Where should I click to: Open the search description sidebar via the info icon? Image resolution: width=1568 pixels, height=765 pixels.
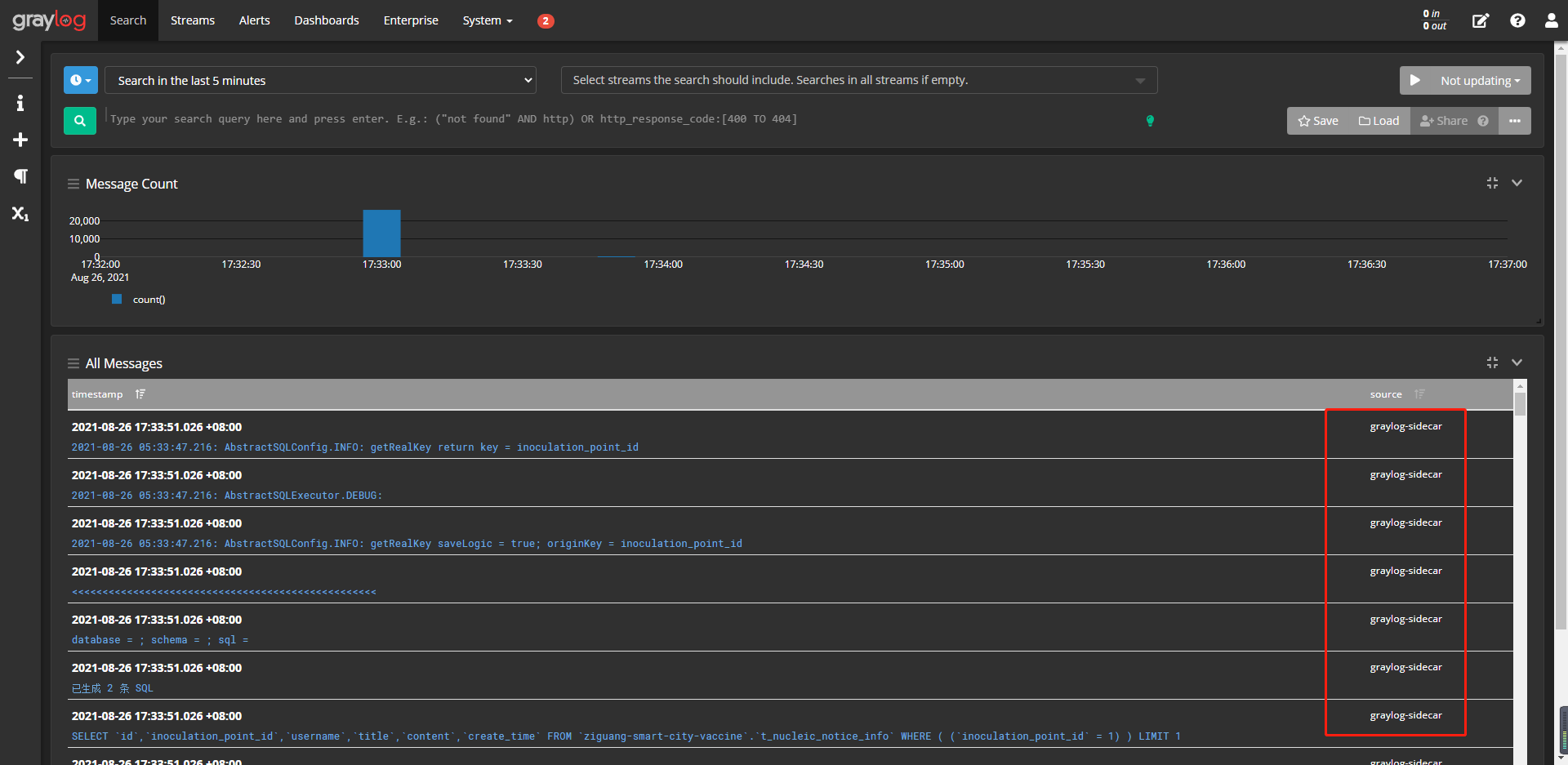tap(20, 103)
